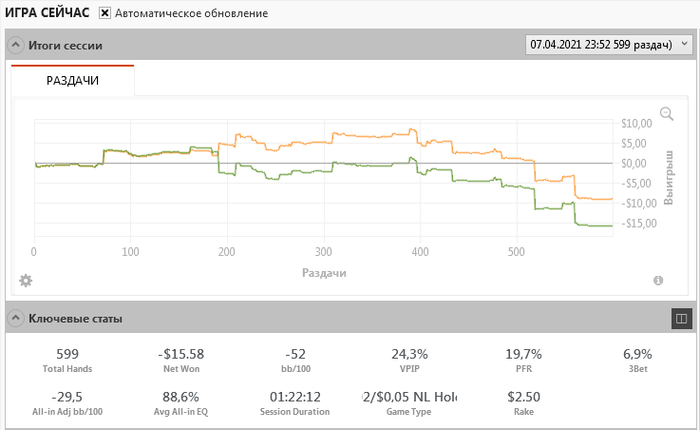Click the zoom magnifier icon on the graph

pos(667,114)
